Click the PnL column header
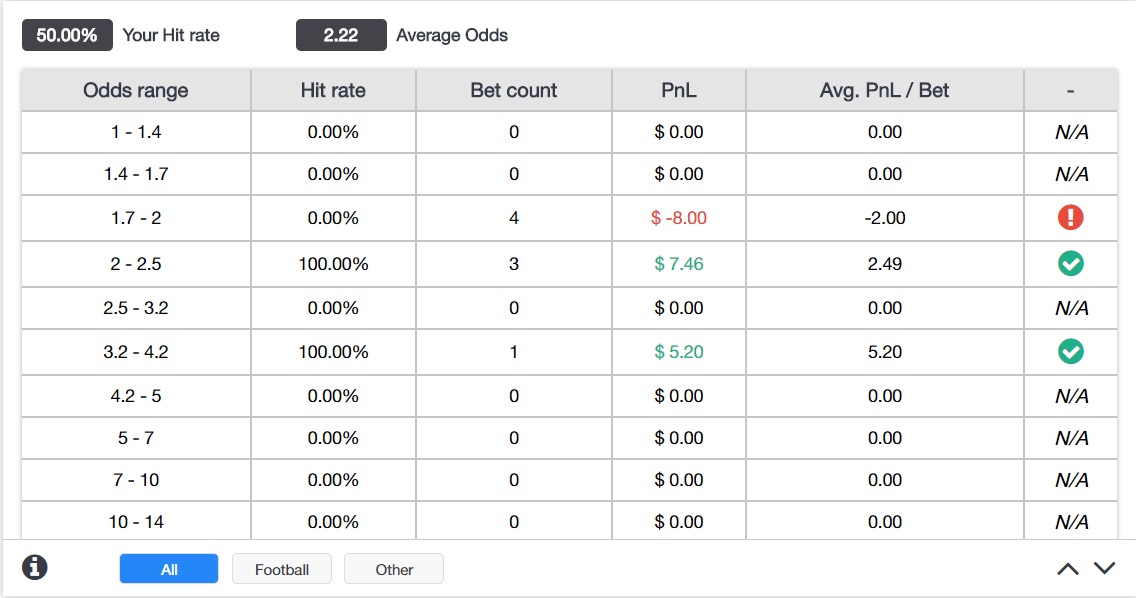The width and height of the screenshot is (1136, 598). click(679, 90)
